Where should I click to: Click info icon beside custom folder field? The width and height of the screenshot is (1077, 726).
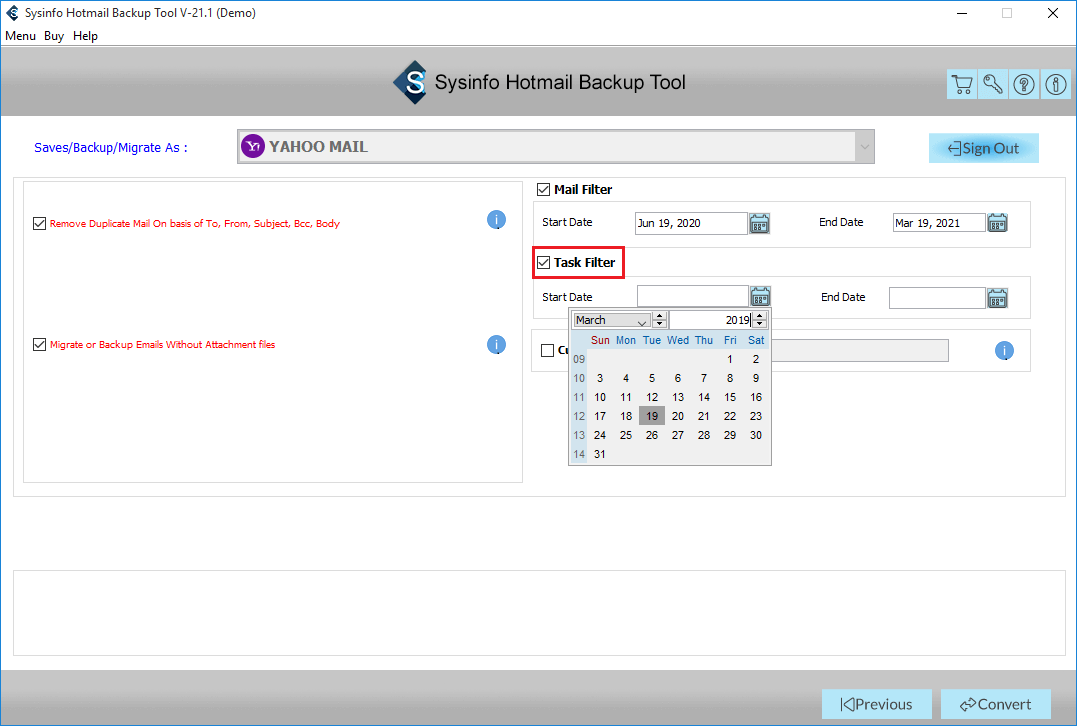point(1004,350)
